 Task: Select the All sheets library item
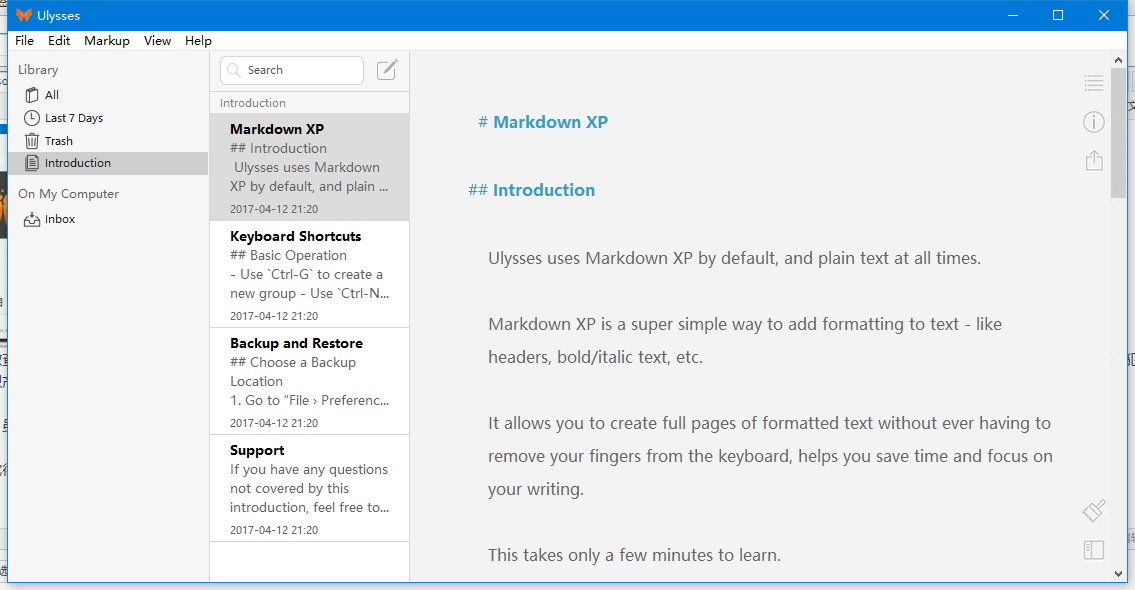click(x=51, y=95)
